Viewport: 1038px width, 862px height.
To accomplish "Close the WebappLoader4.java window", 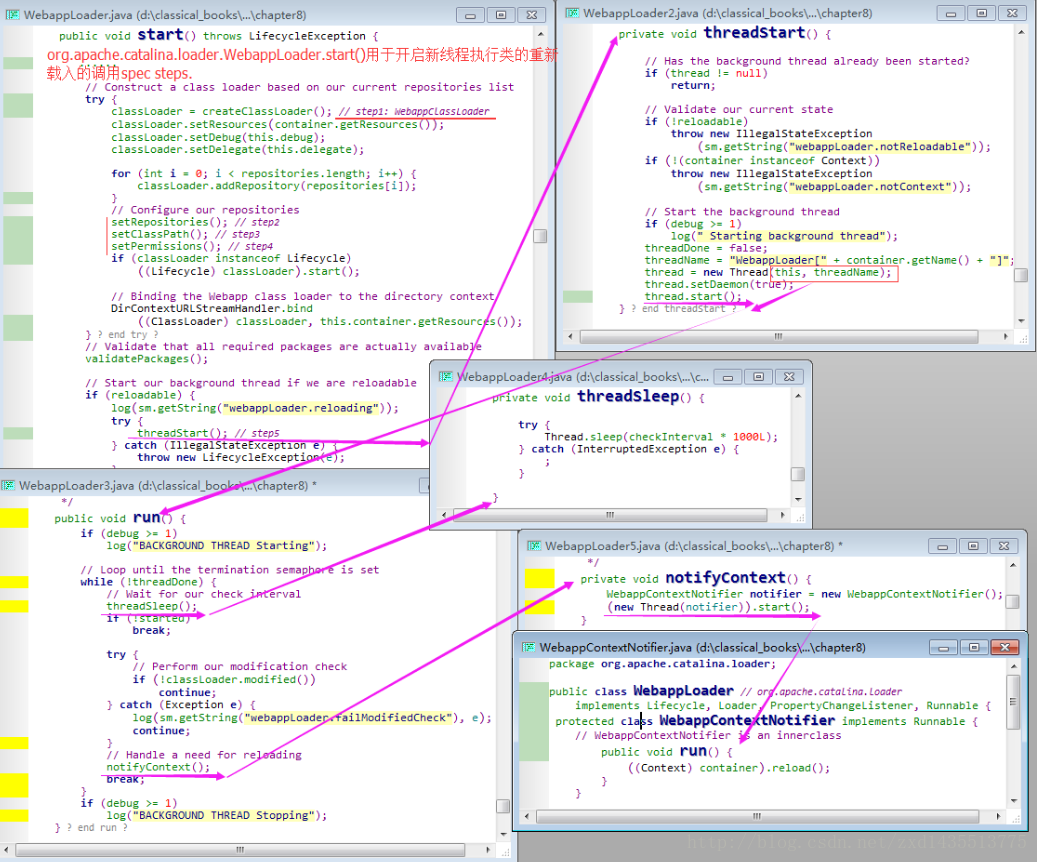I will 789,377.
